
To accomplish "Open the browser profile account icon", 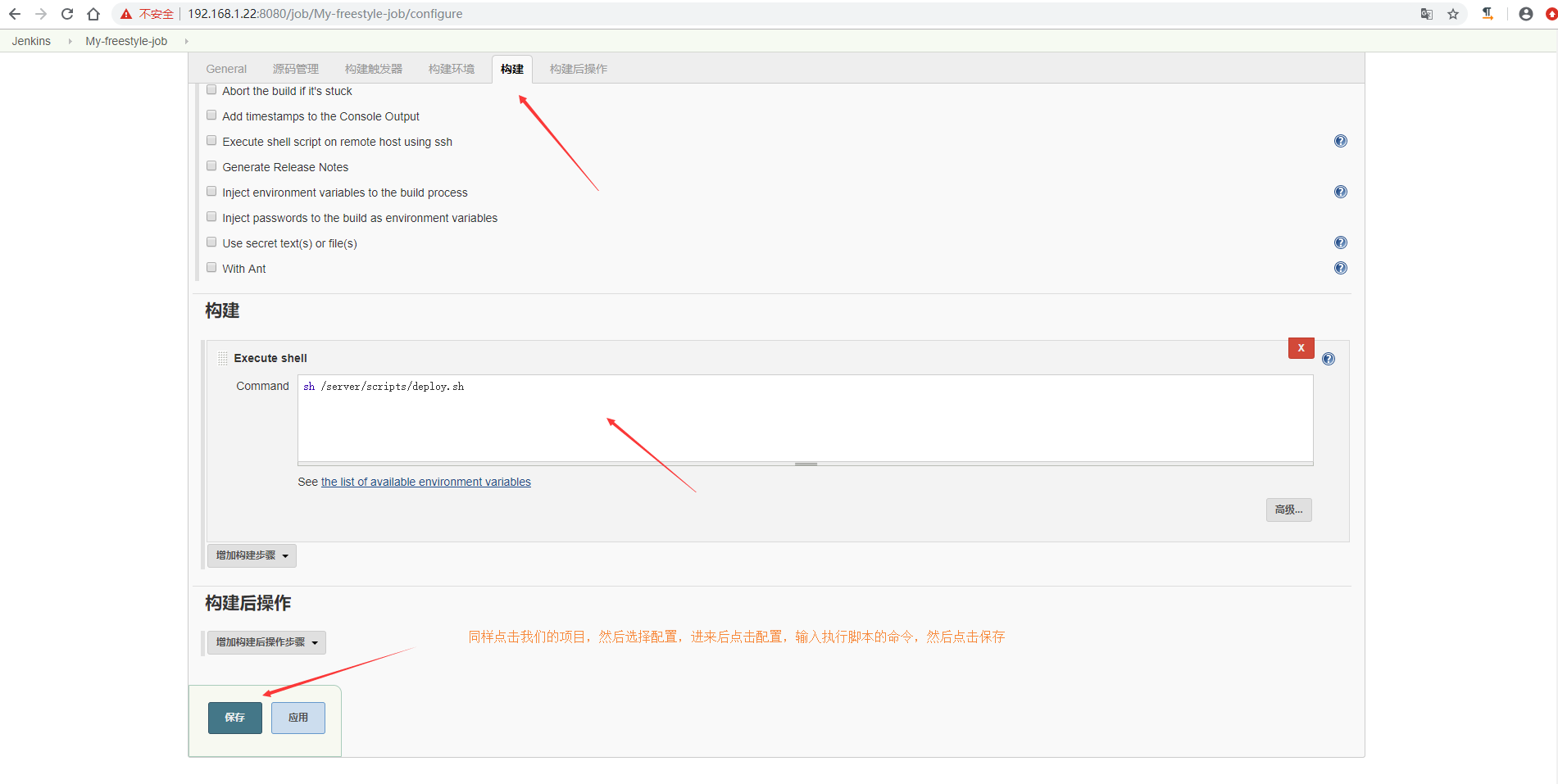I will point(1526,14).
